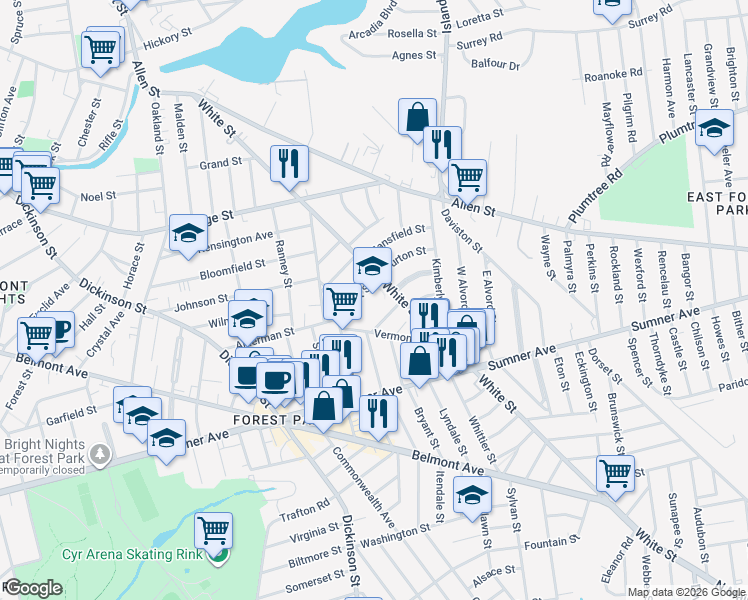Click the Map data ©2026 Google attribution
Image resolution: width=748 pixels, height=600 pixels.
686,592
